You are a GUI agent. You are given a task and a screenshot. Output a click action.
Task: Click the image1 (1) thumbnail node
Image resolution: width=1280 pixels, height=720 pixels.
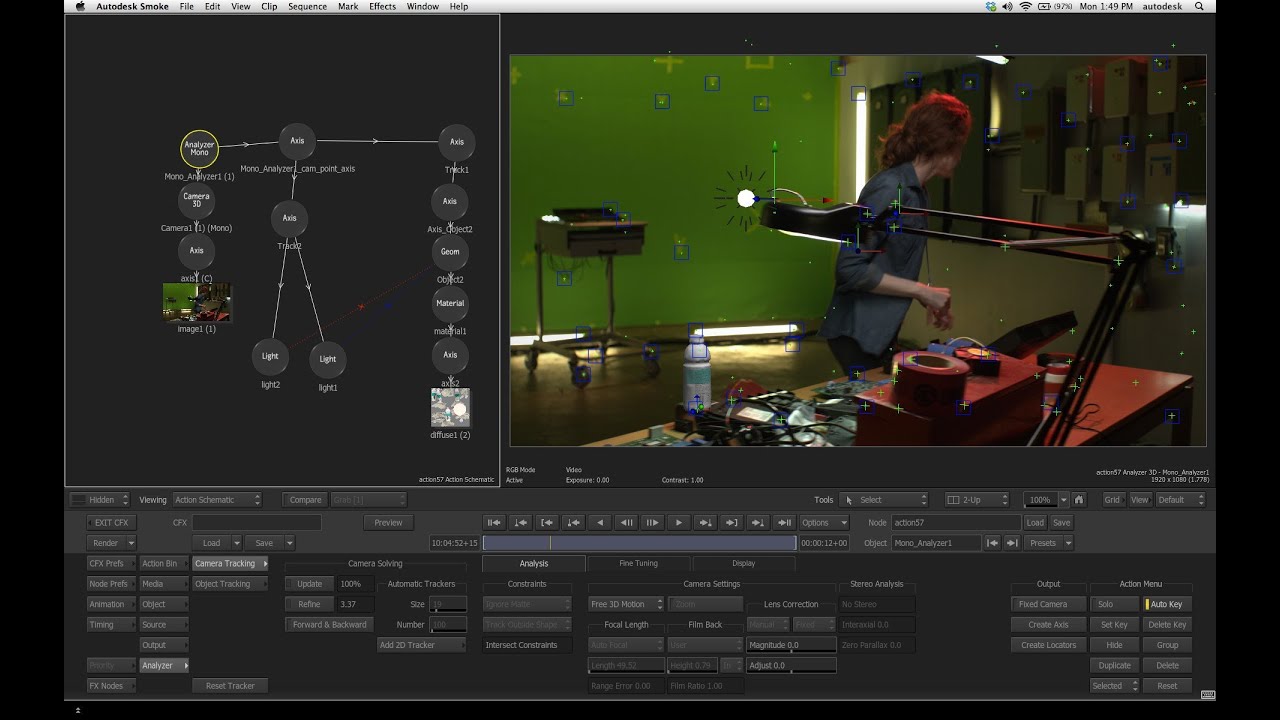pos(197,303)
